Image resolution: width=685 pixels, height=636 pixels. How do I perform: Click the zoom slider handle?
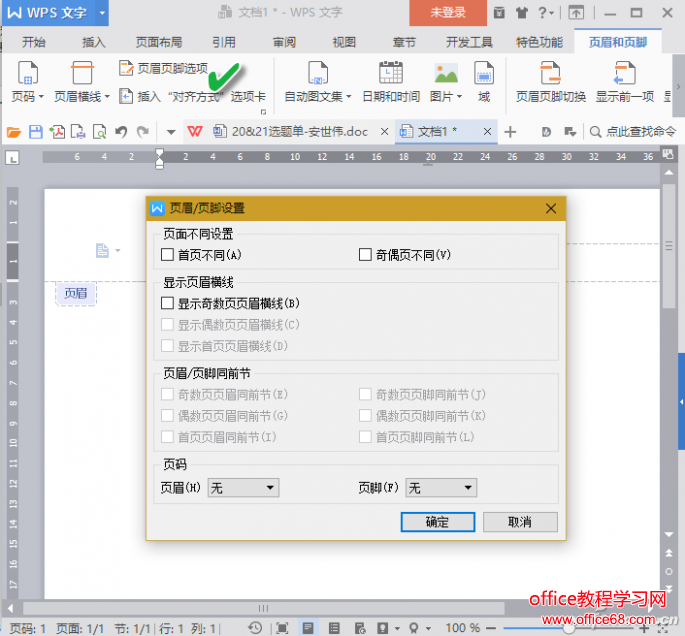[568, 628]
